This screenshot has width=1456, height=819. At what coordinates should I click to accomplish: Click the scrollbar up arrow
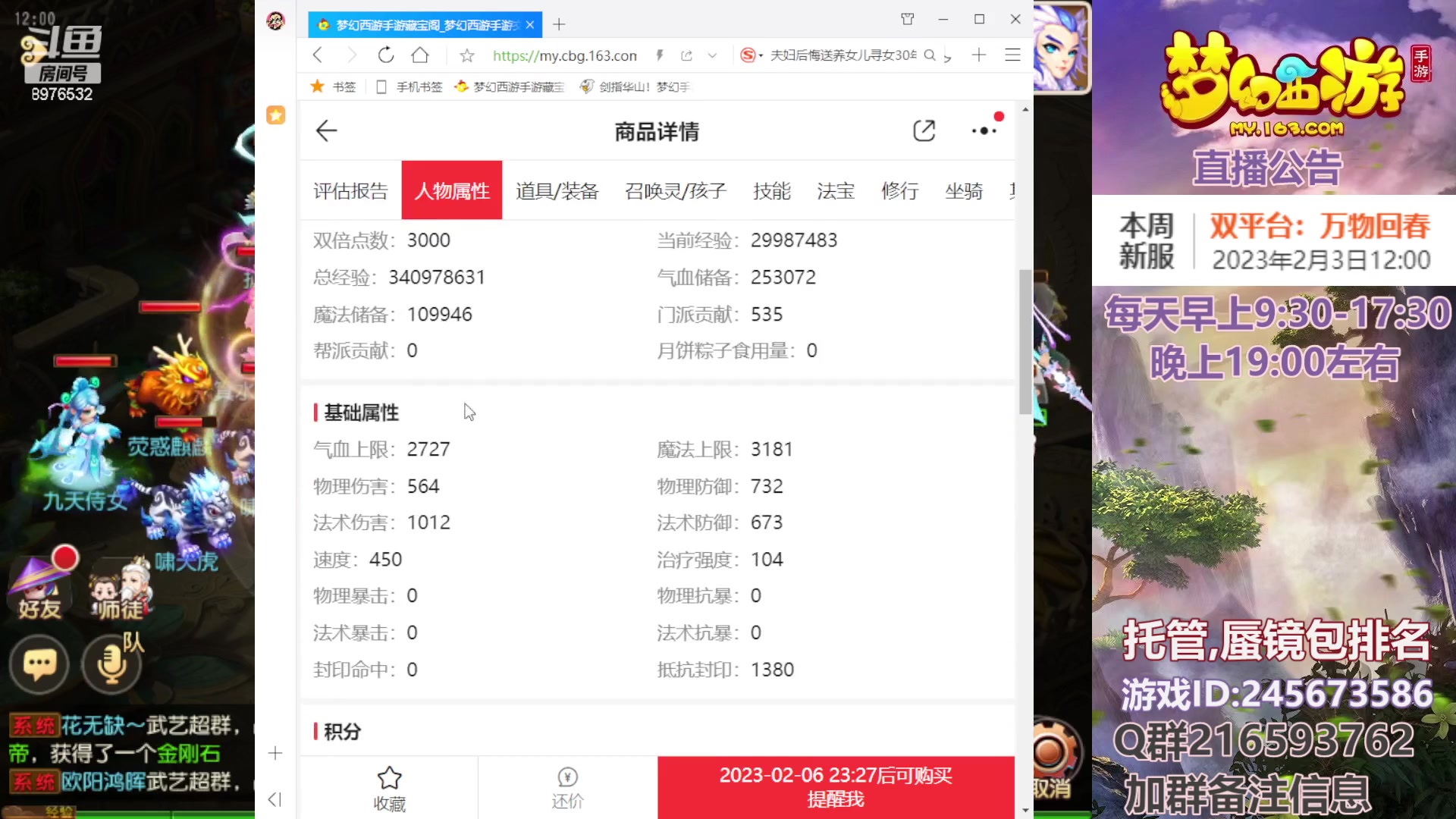[1025, 110]
